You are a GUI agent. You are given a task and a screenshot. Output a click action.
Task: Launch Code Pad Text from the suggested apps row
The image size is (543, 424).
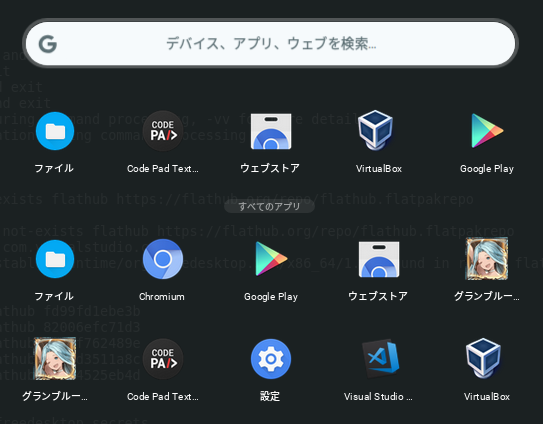point(162,131)
